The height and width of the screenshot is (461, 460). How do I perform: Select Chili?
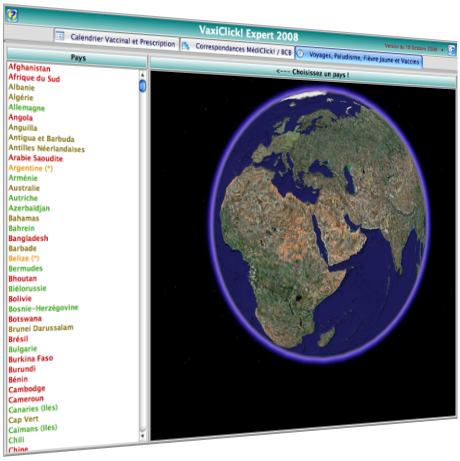click(16, 440)
